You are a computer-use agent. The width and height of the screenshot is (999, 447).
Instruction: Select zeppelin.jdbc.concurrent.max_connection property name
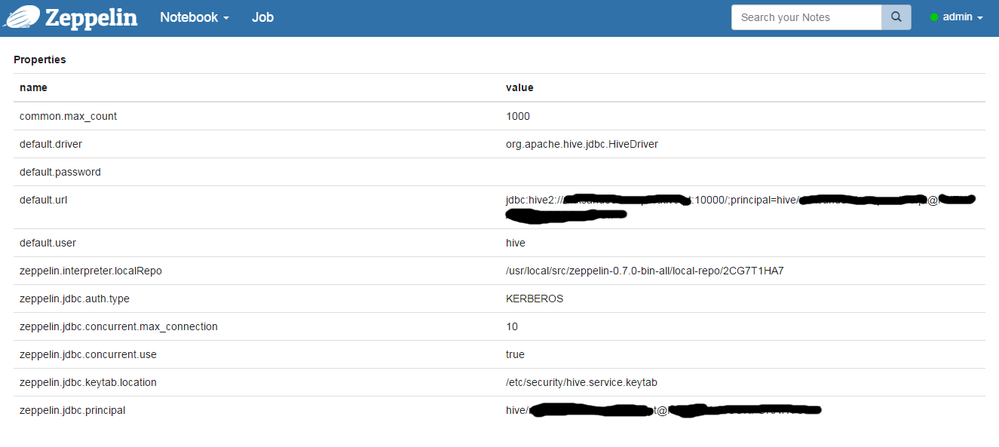pos(119,327)
